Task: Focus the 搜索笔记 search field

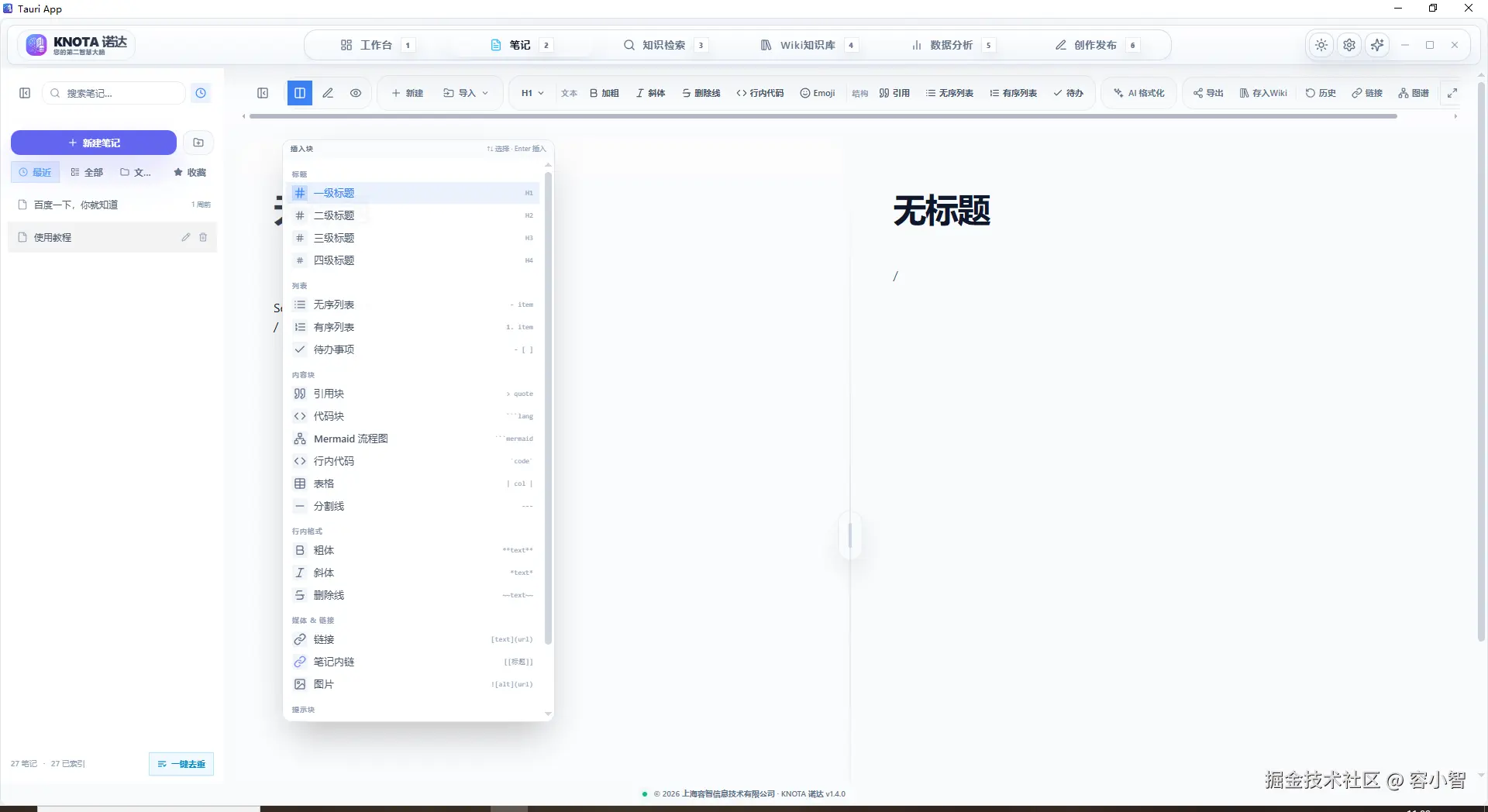Action: point(113,93)
